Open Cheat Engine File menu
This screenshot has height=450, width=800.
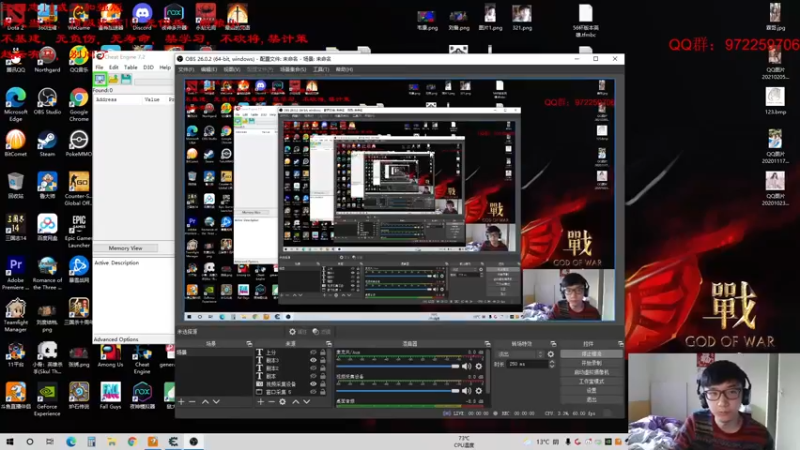99,67
